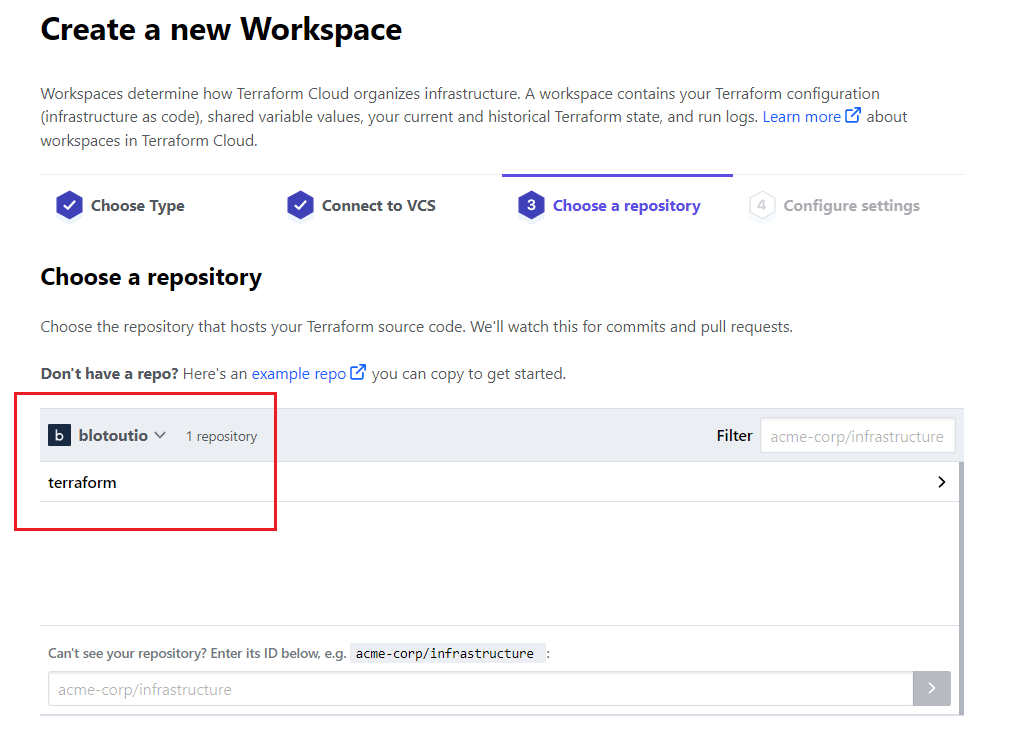Image resolution: width=1023 pixels, height=756 pixels.
Task: Click the chevron next to blotoutio
Action: pyautogui.click(x=160, y=435)
